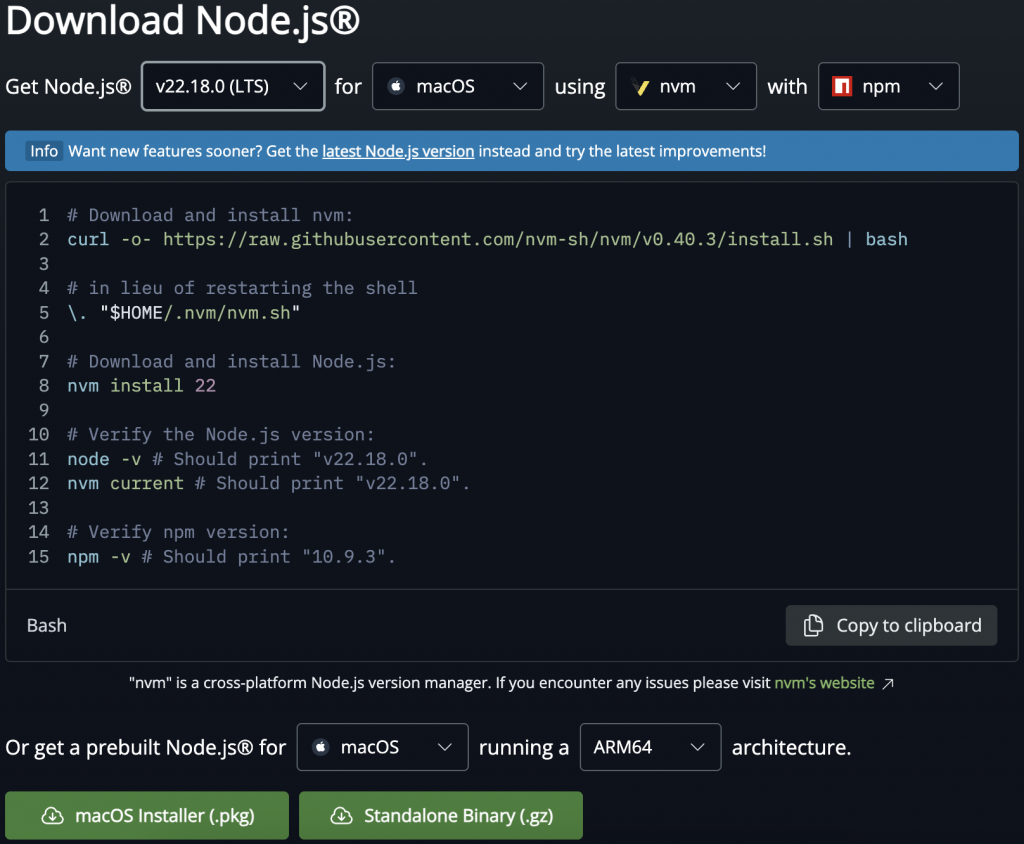
Task: Click the chevron on the npm dropdown
Action: point(936,86)
